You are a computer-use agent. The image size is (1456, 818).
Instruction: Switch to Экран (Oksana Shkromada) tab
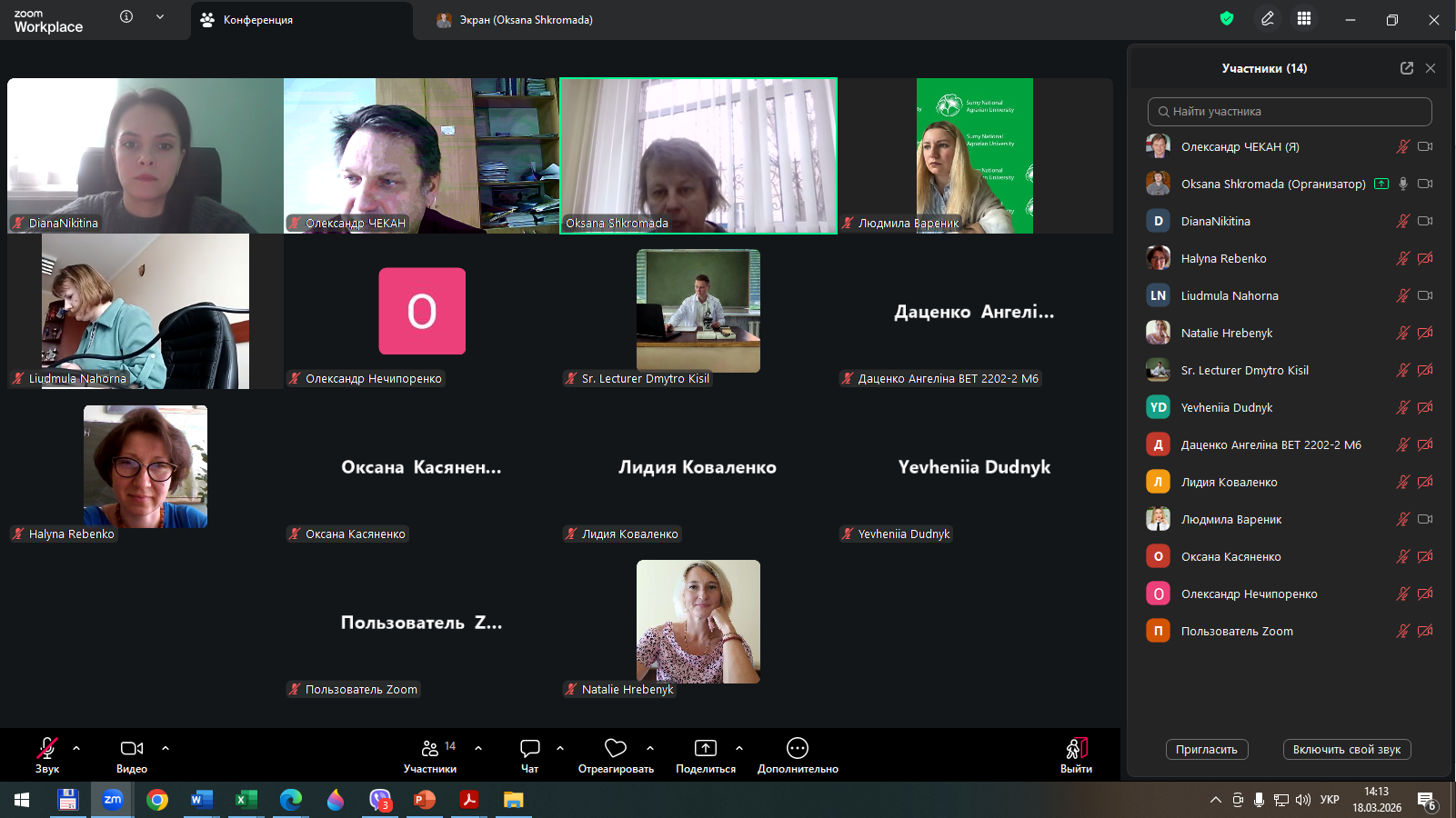point(526,20)
